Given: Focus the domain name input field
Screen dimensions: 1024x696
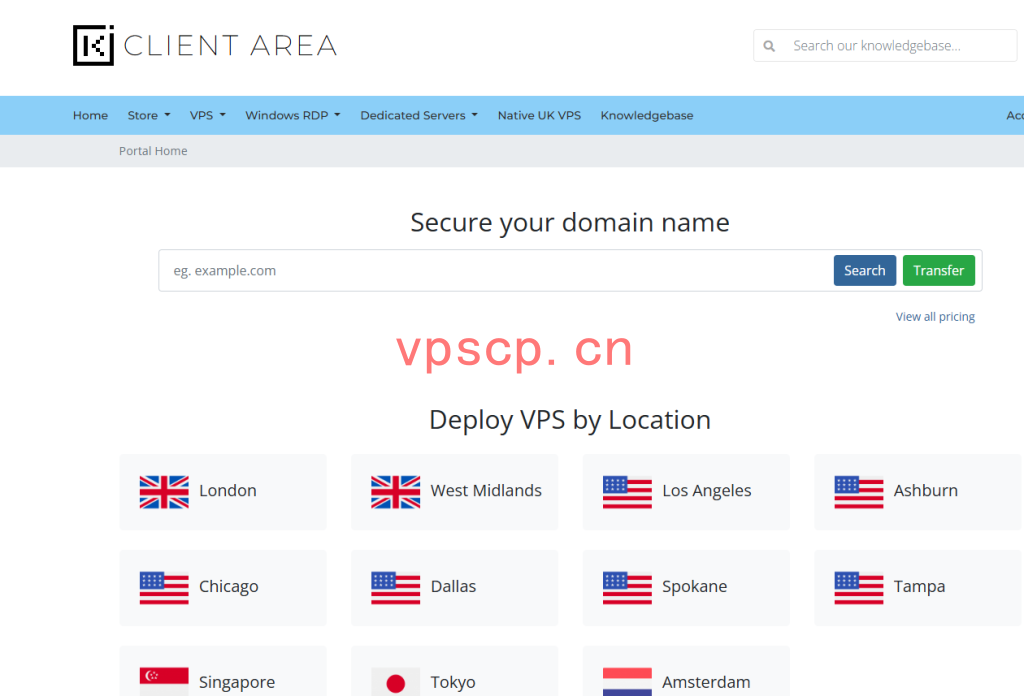Looking at the screenshot, I should click(x=496, y=270).
